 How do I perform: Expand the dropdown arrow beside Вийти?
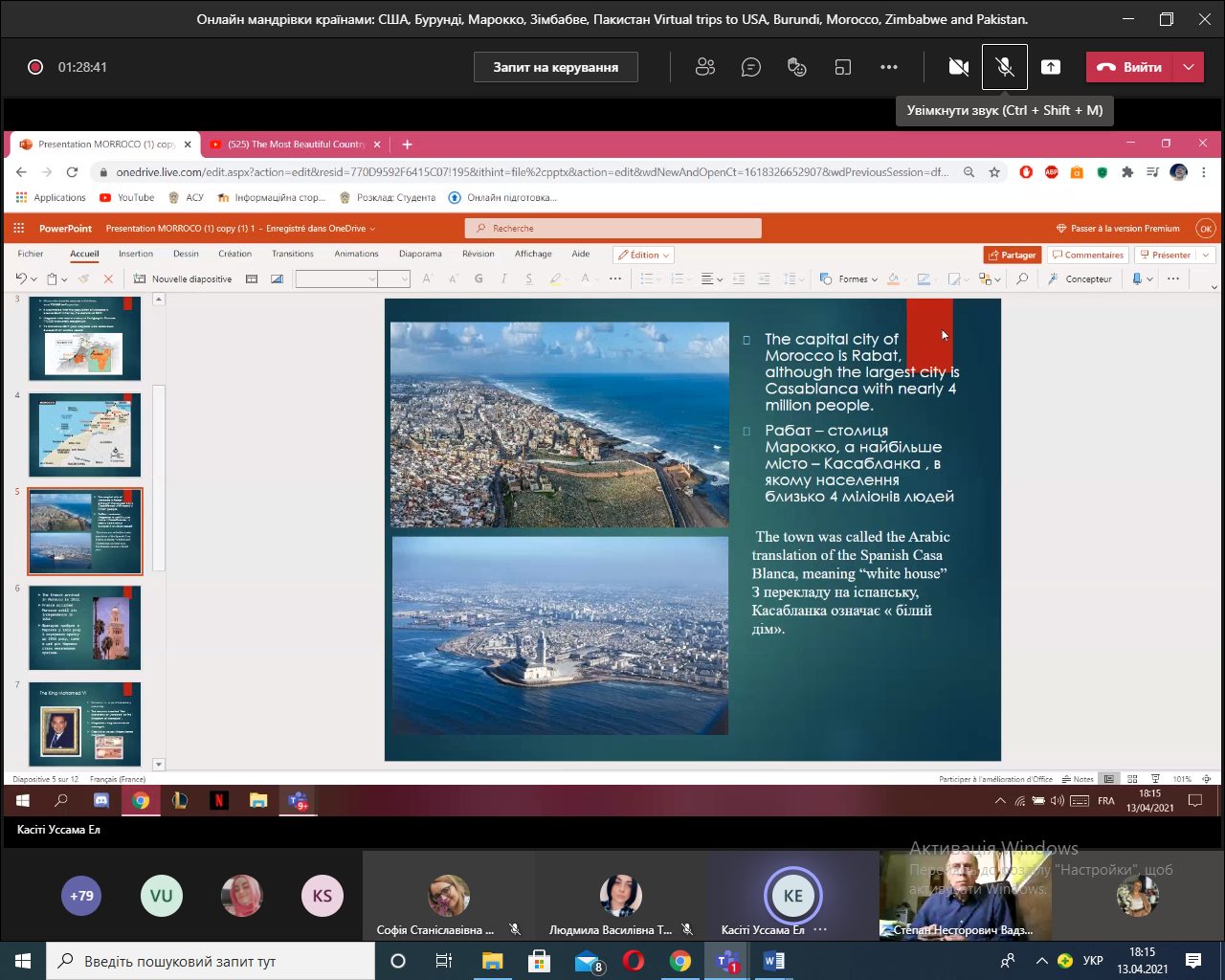[1189, 67]
